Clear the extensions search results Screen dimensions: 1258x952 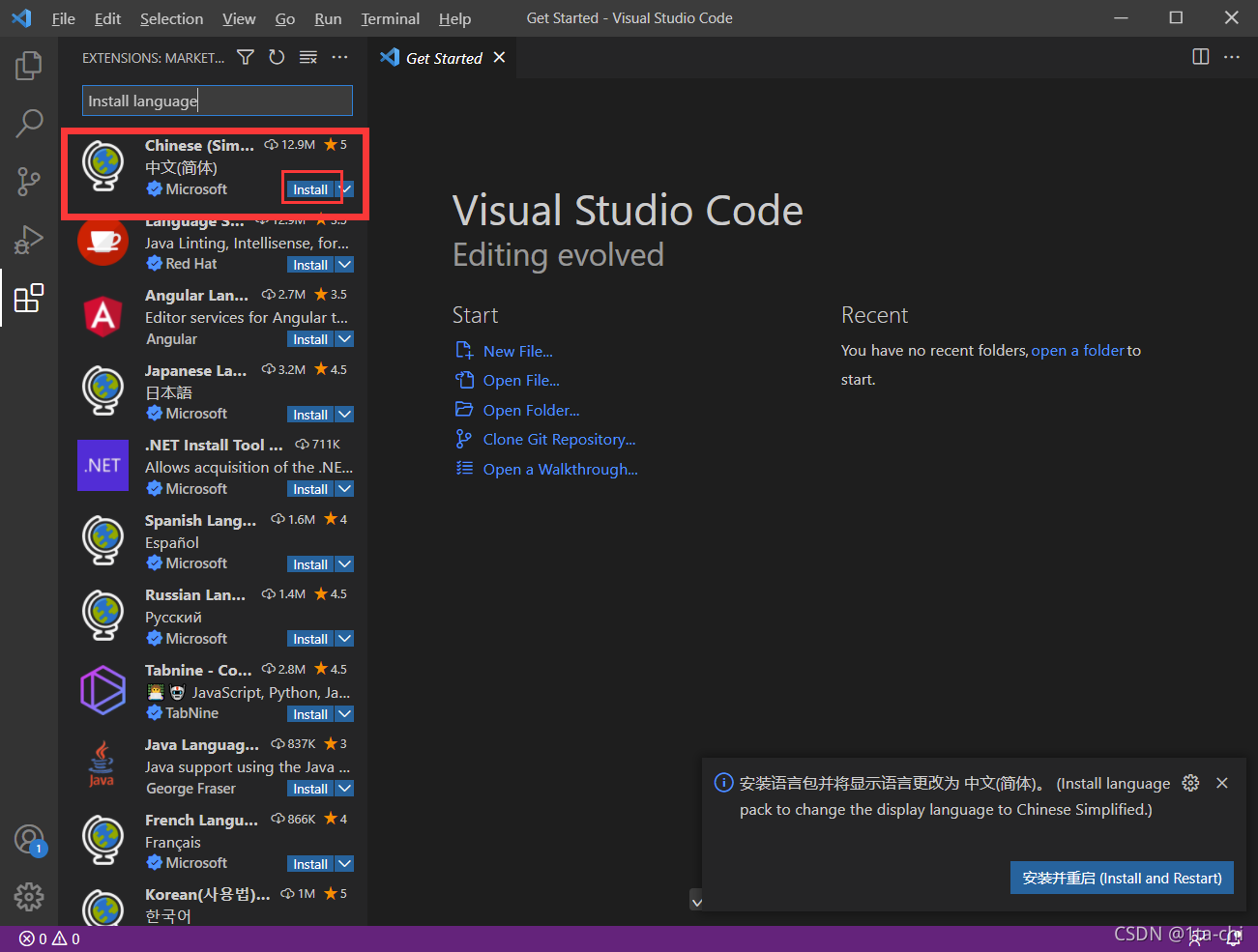click(x=308, y=58)
